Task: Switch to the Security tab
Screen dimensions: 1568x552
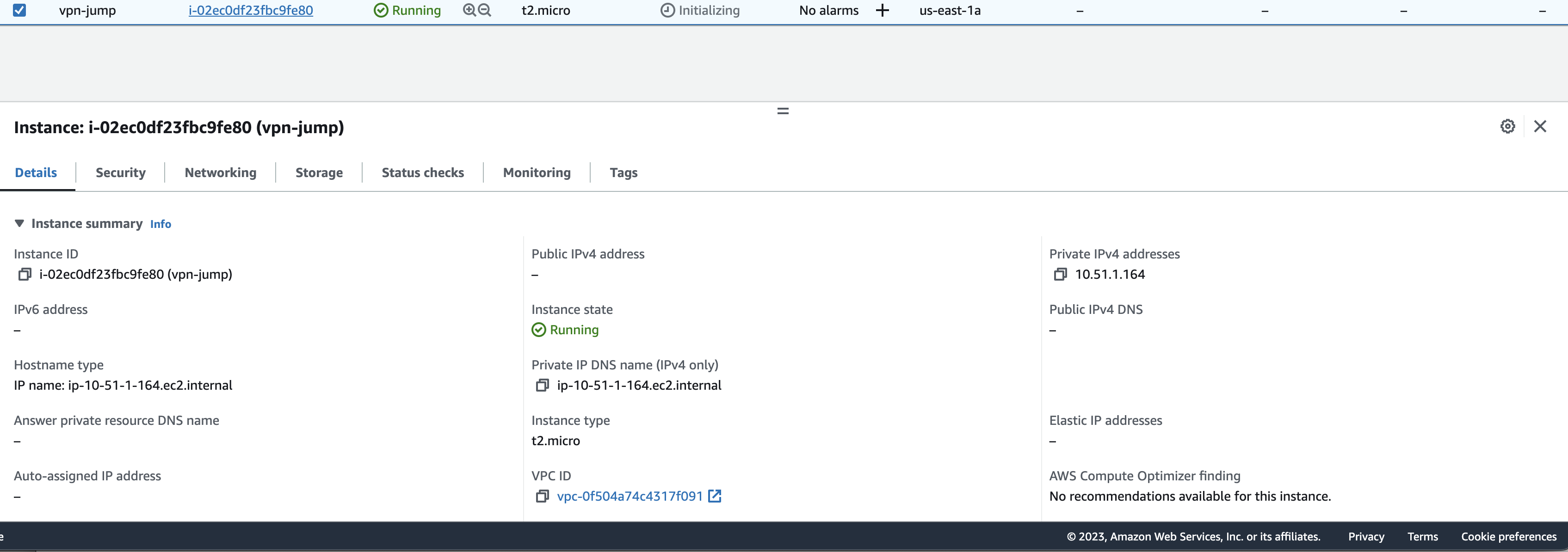Action: tap(120, 172)
